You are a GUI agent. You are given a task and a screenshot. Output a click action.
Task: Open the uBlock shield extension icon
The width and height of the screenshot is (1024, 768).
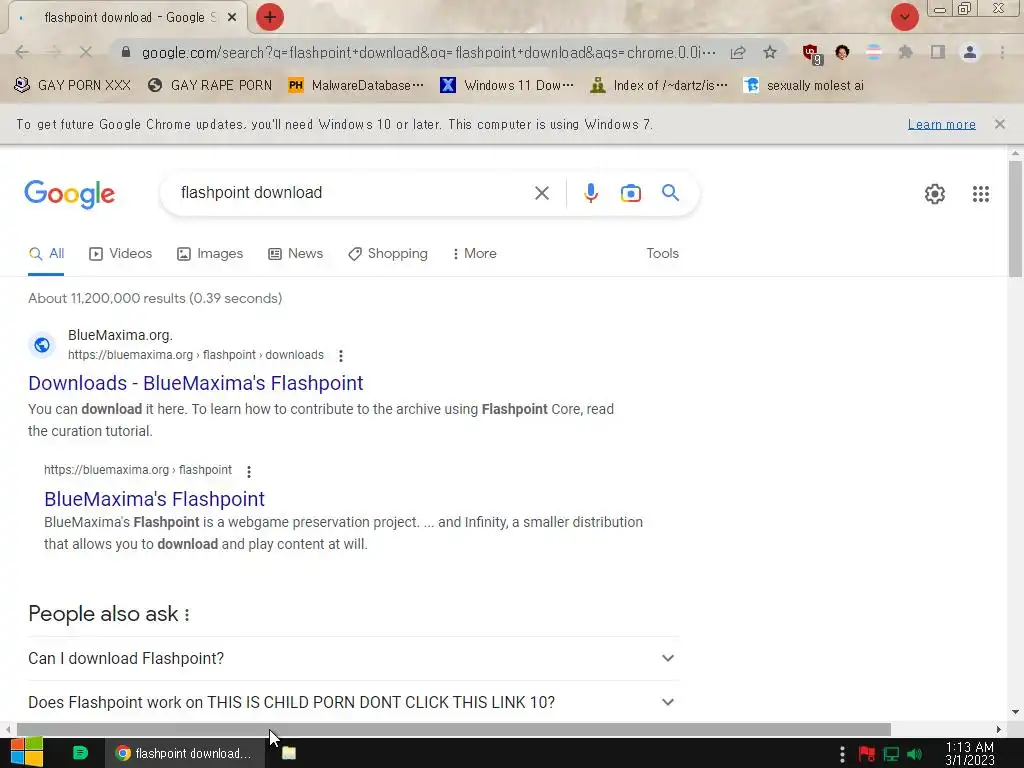point(812,54)
